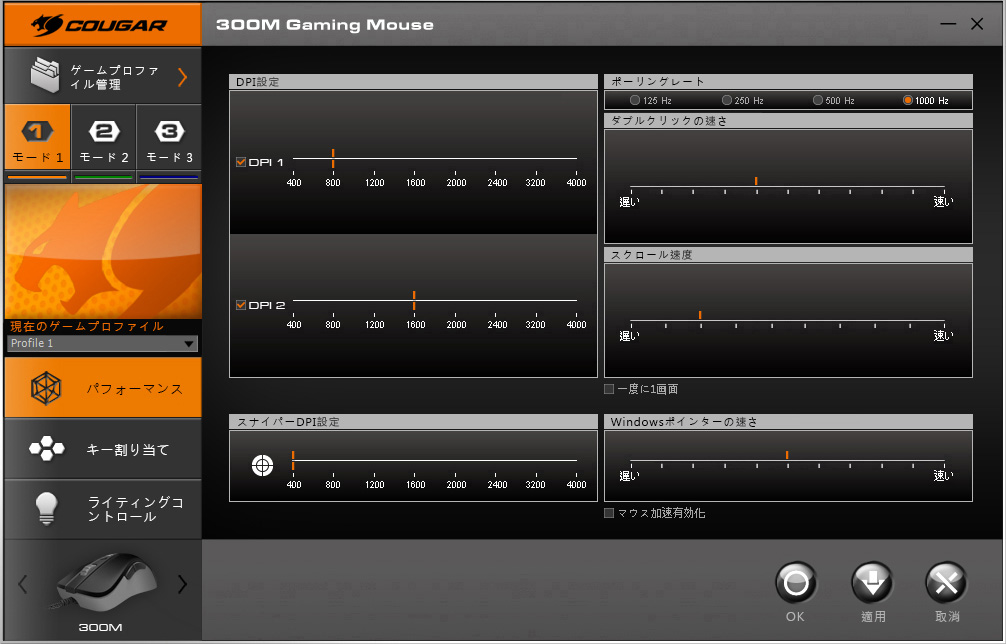Screen dimensions: 1006x644
Task: Close the 300M Gaming Mouse window
Action: pos(977,24)
